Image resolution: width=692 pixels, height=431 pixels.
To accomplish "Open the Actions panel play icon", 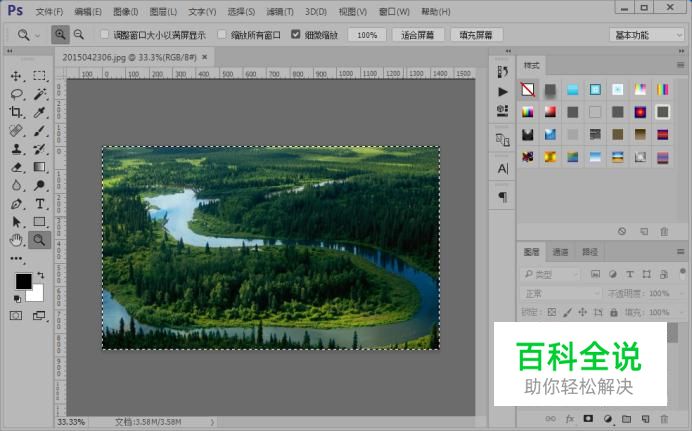I will [502, 92].
